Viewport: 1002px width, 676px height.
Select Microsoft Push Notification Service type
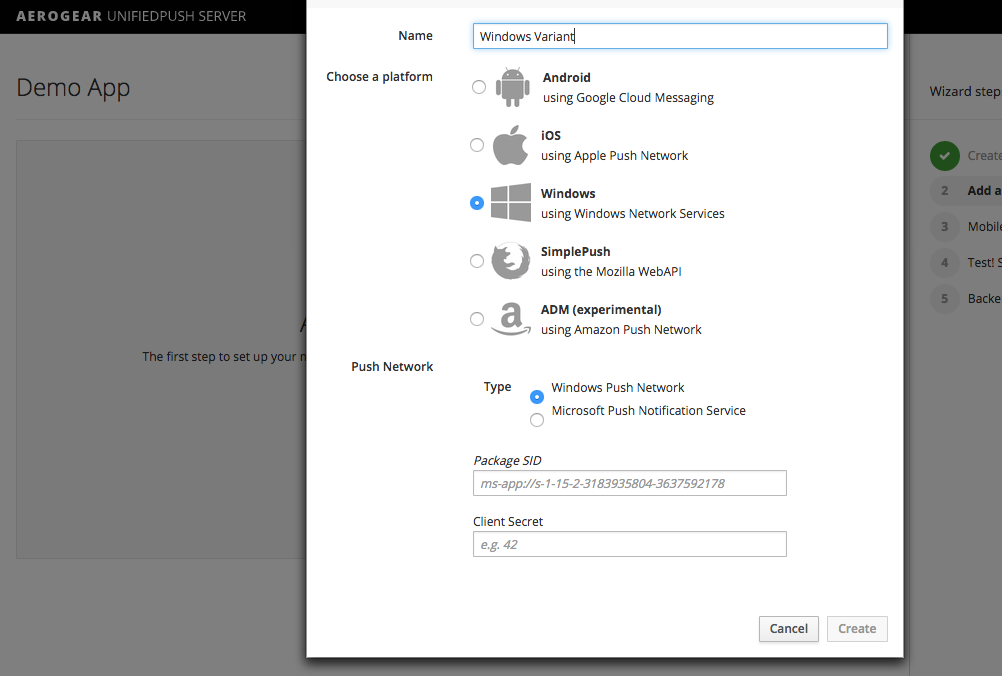537,420
